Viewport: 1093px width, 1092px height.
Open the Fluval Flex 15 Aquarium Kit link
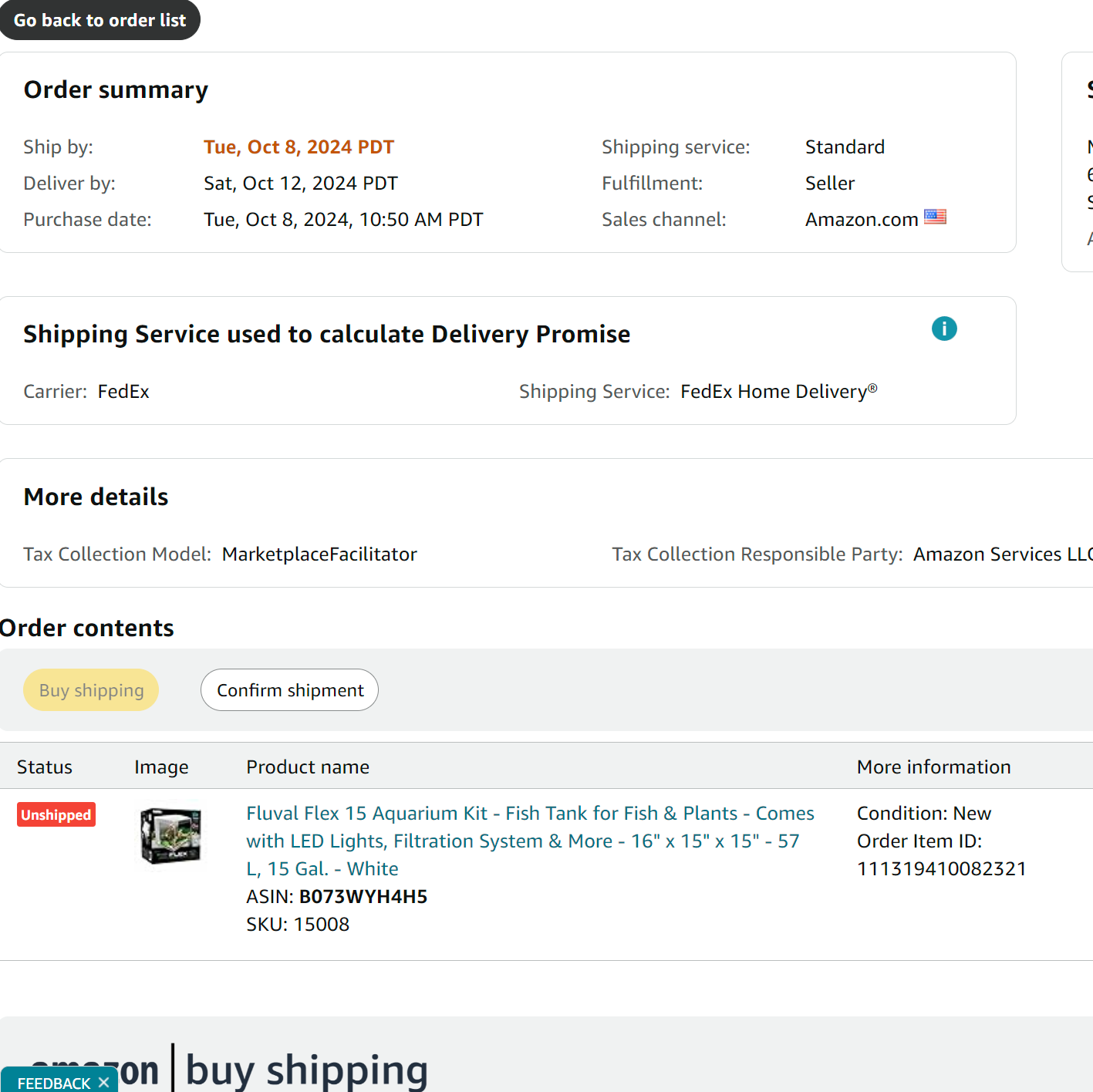(530, 841)
